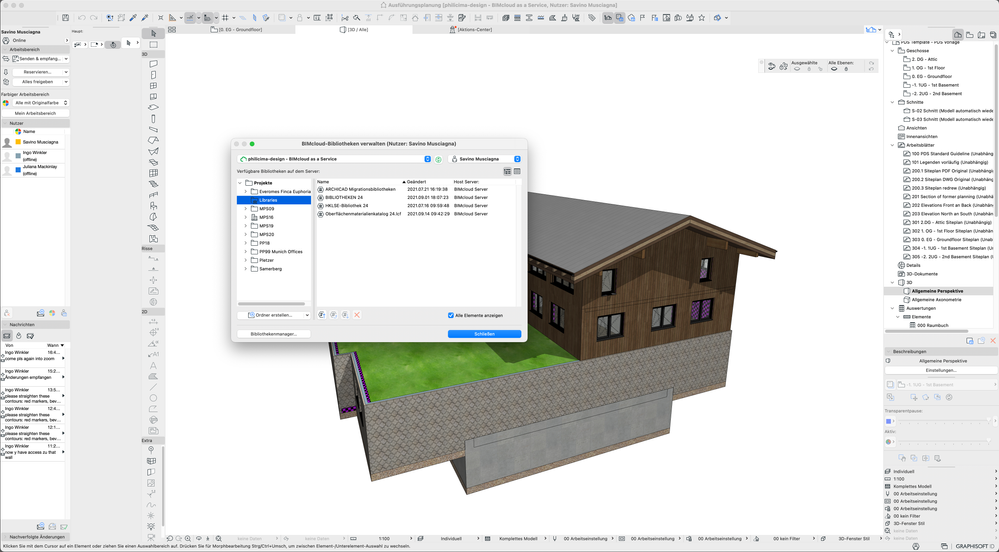
Task: Click the Undo arrow in top toolbar
Action: [x=82, y=18]
